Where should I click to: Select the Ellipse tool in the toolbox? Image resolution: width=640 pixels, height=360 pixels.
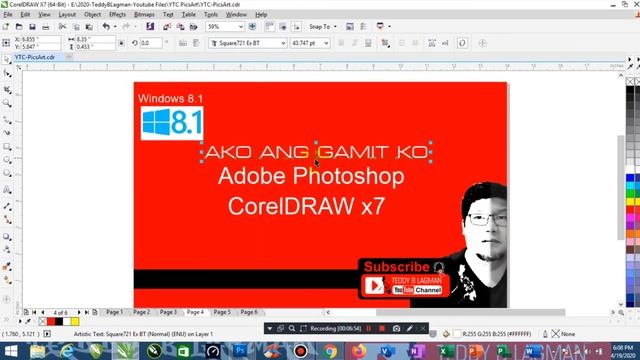click(x=7, y=160)
